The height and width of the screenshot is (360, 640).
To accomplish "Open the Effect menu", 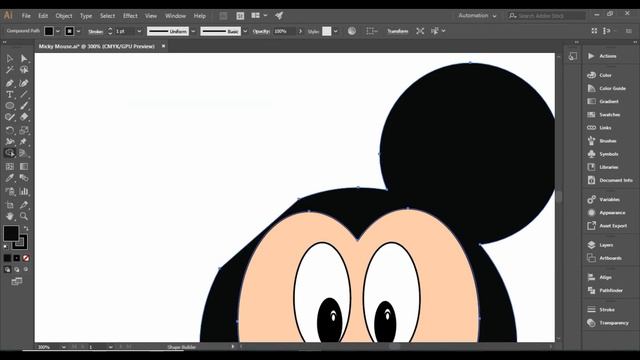I will [130, 16].
